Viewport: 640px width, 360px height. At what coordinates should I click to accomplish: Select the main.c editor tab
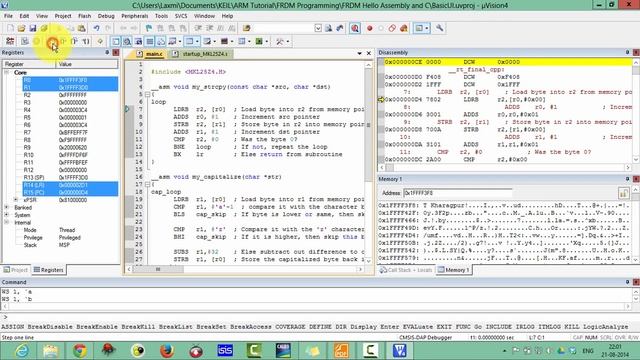(x=150, y=54)
